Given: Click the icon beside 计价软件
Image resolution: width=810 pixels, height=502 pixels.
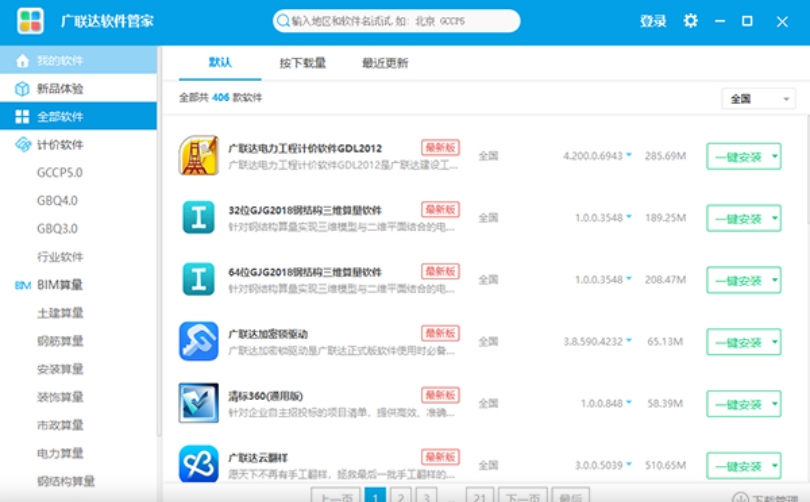Looking at the screenshot, I should (x=23, y=145).
